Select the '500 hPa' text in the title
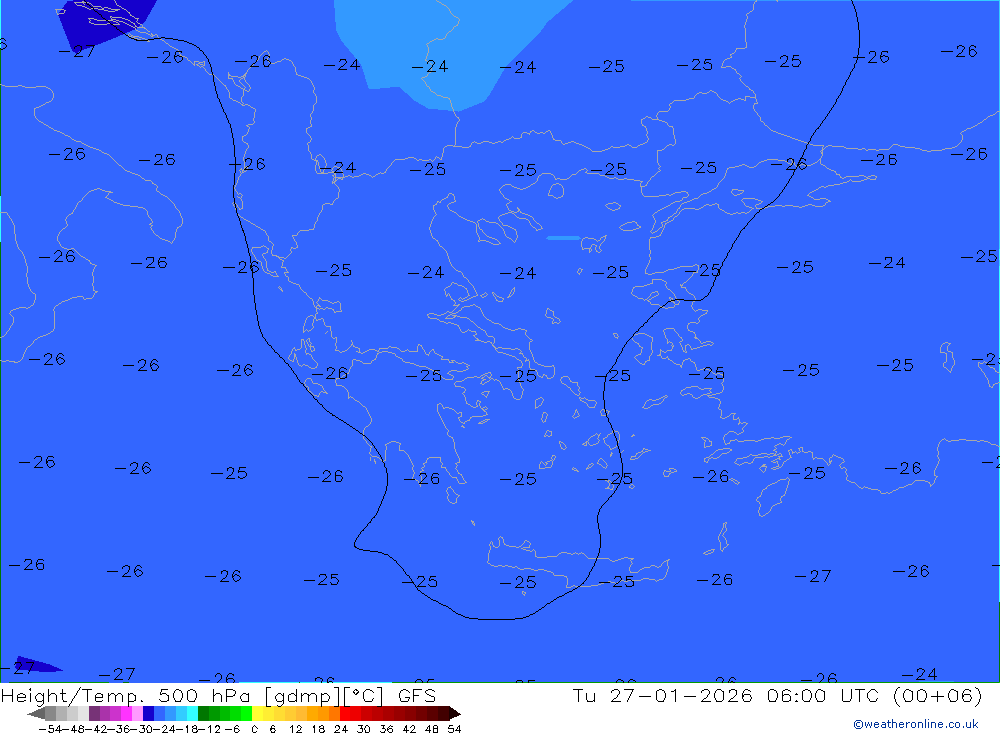 205,695
